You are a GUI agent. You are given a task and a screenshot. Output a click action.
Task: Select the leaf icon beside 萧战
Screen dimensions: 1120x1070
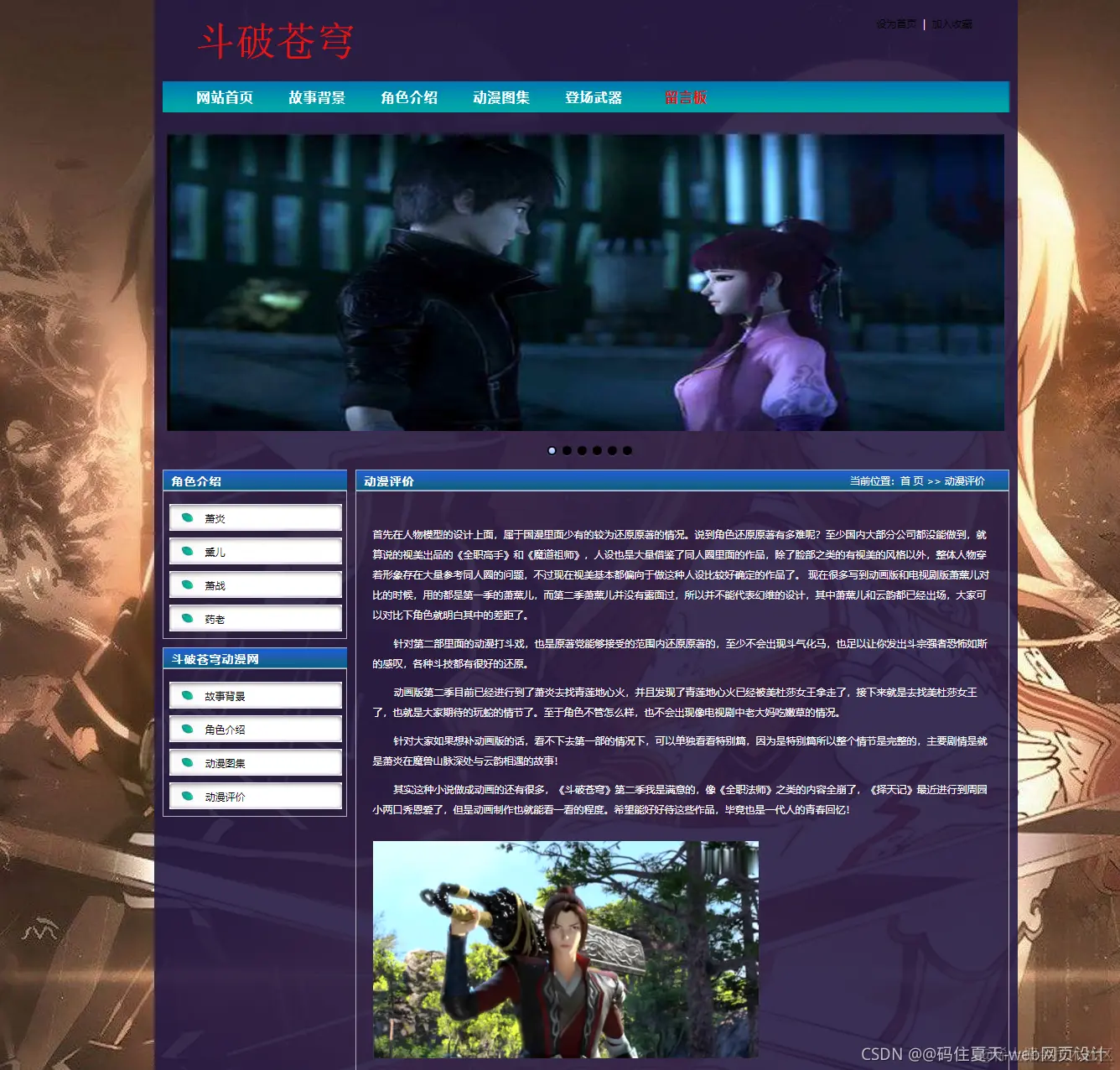[186, 584]
